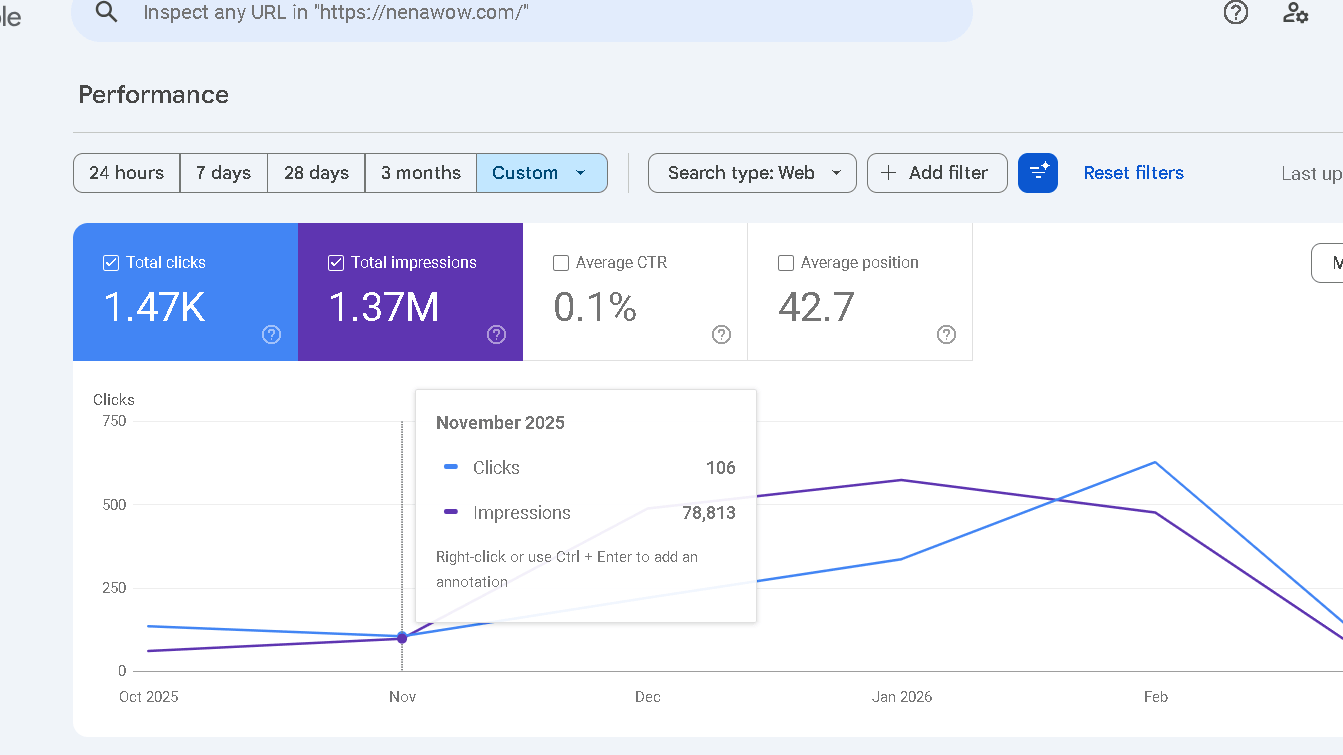The height and width of the screenshot is (755, 1343).
Task: Click the Add filter button
Action: (x=937, y=172)
